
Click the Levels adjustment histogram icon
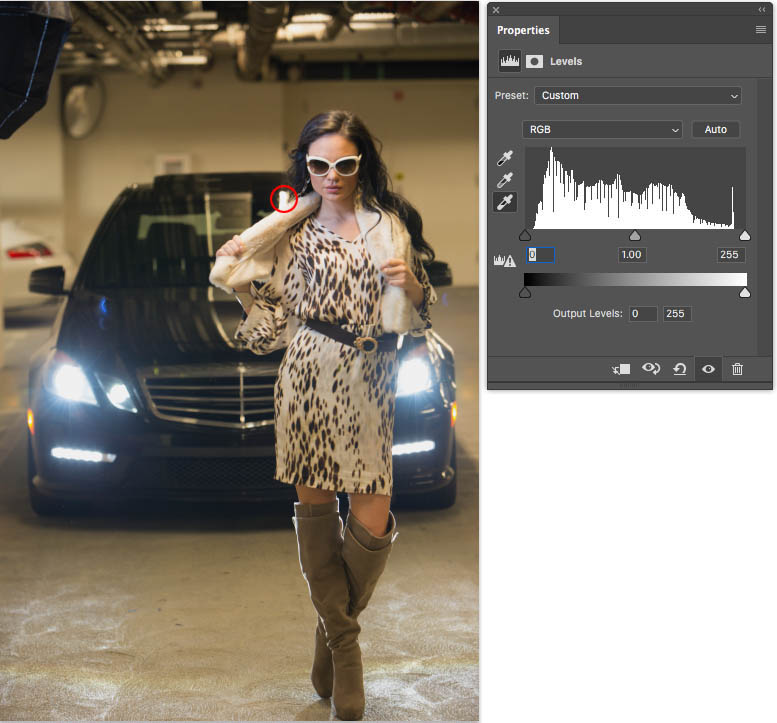[509, 61]
